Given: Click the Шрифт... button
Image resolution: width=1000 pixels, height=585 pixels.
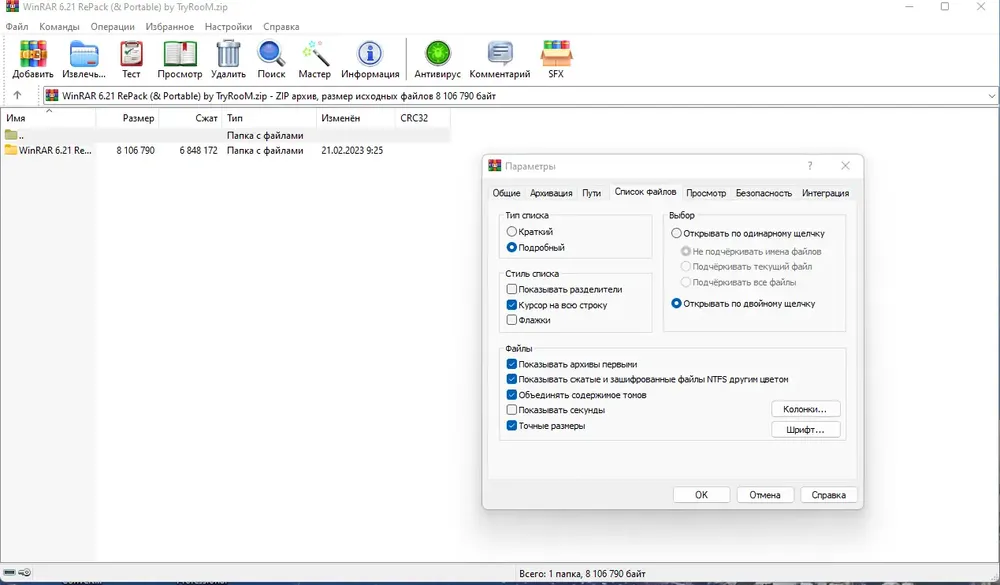Looking at the screenshot, I should point(805,429).
